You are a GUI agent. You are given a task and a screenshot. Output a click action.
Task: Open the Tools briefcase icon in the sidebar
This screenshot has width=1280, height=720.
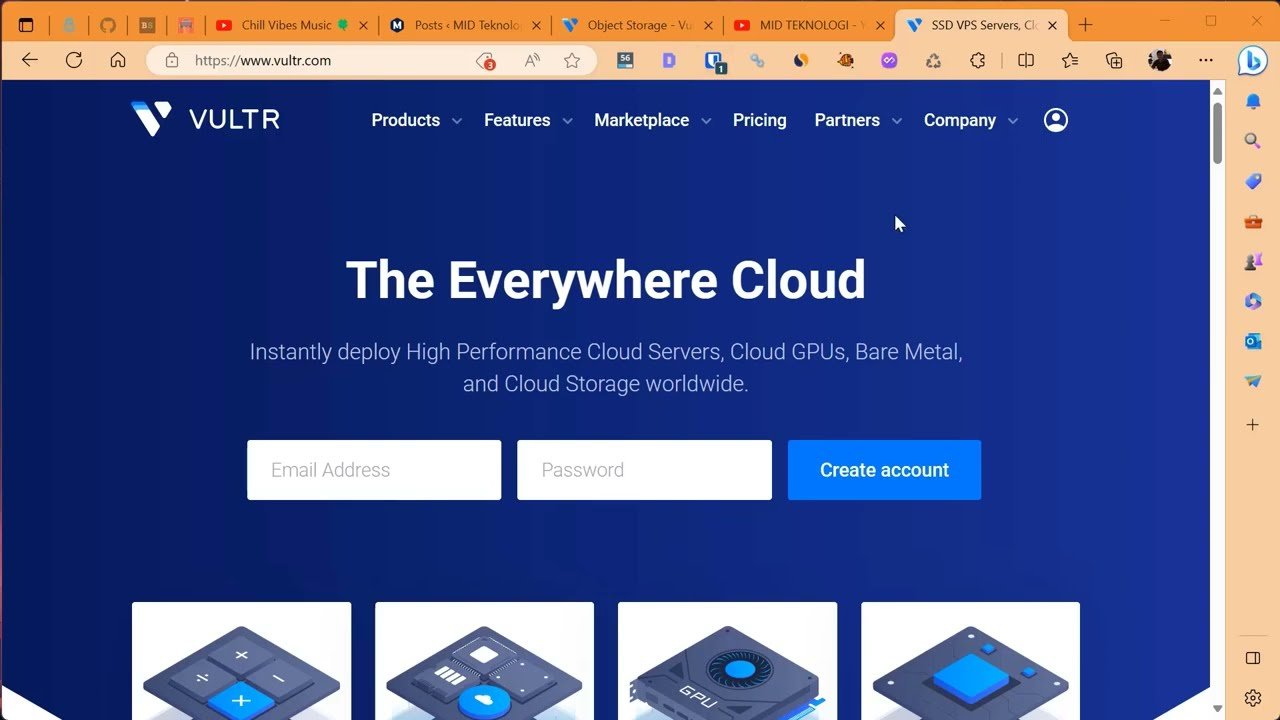tap(1253, 221)
